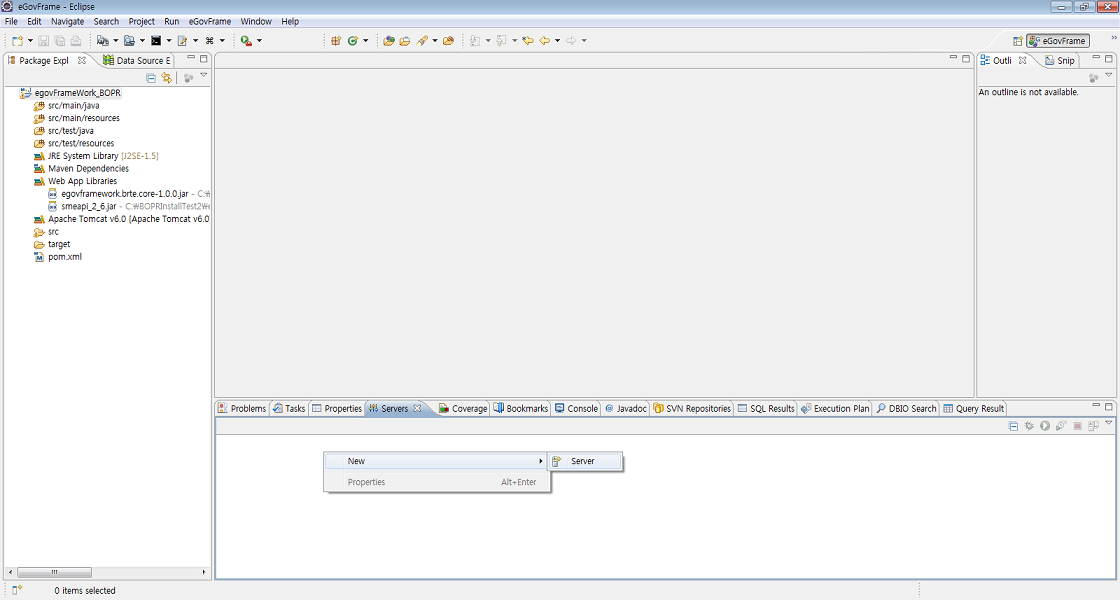
Task: Toggle Link with Editor in Package Explorer
Action: [x=166, y=77]
